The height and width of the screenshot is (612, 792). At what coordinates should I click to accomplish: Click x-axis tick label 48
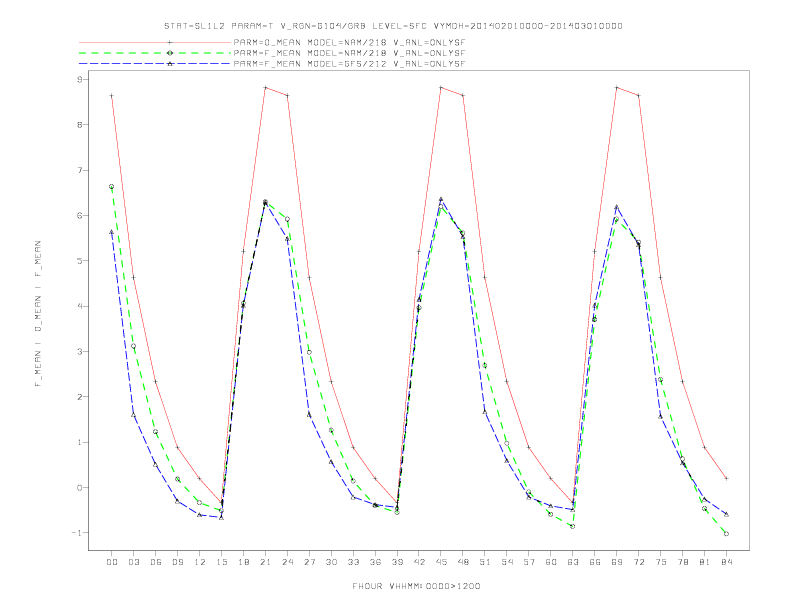[463, 562]
